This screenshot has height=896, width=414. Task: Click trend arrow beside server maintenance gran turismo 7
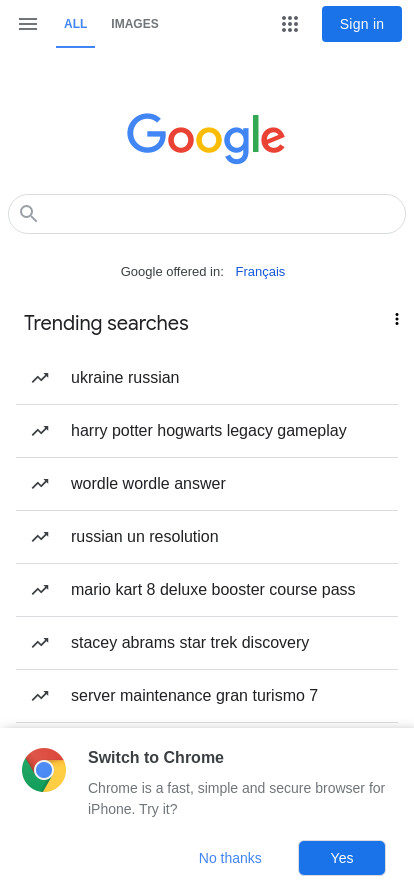(40, 696)
